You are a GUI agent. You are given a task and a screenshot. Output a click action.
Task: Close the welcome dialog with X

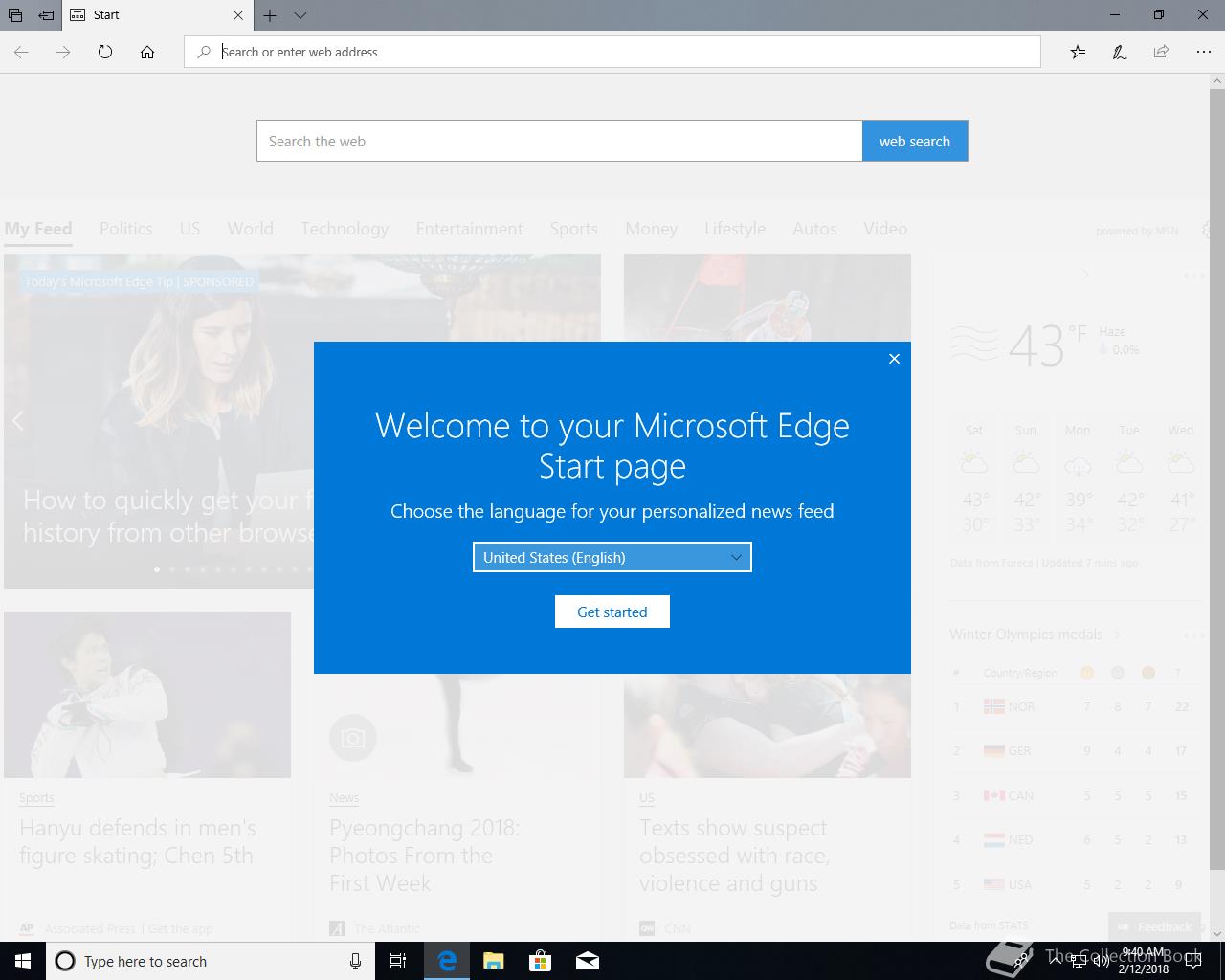894,359
